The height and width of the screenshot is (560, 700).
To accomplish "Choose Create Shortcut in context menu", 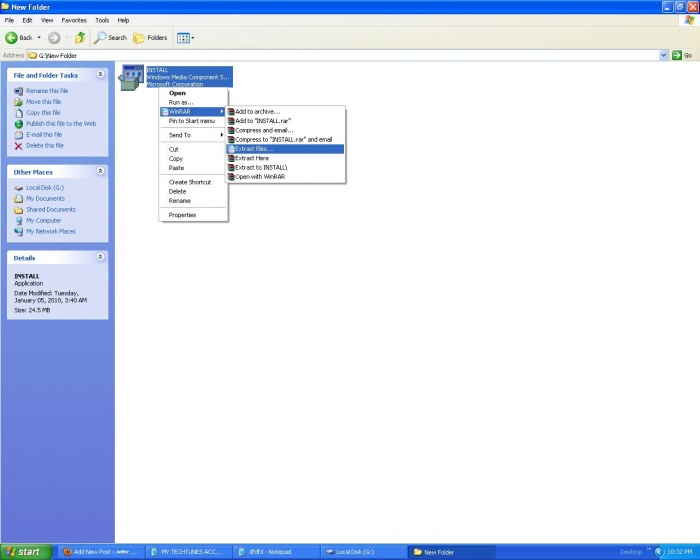I will 193,182.
